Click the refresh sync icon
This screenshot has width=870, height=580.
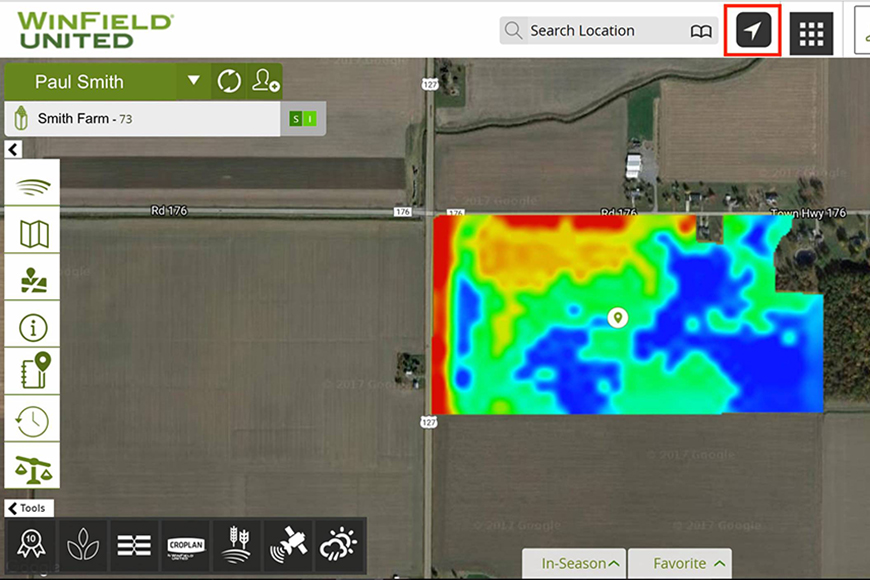[229, 82]
